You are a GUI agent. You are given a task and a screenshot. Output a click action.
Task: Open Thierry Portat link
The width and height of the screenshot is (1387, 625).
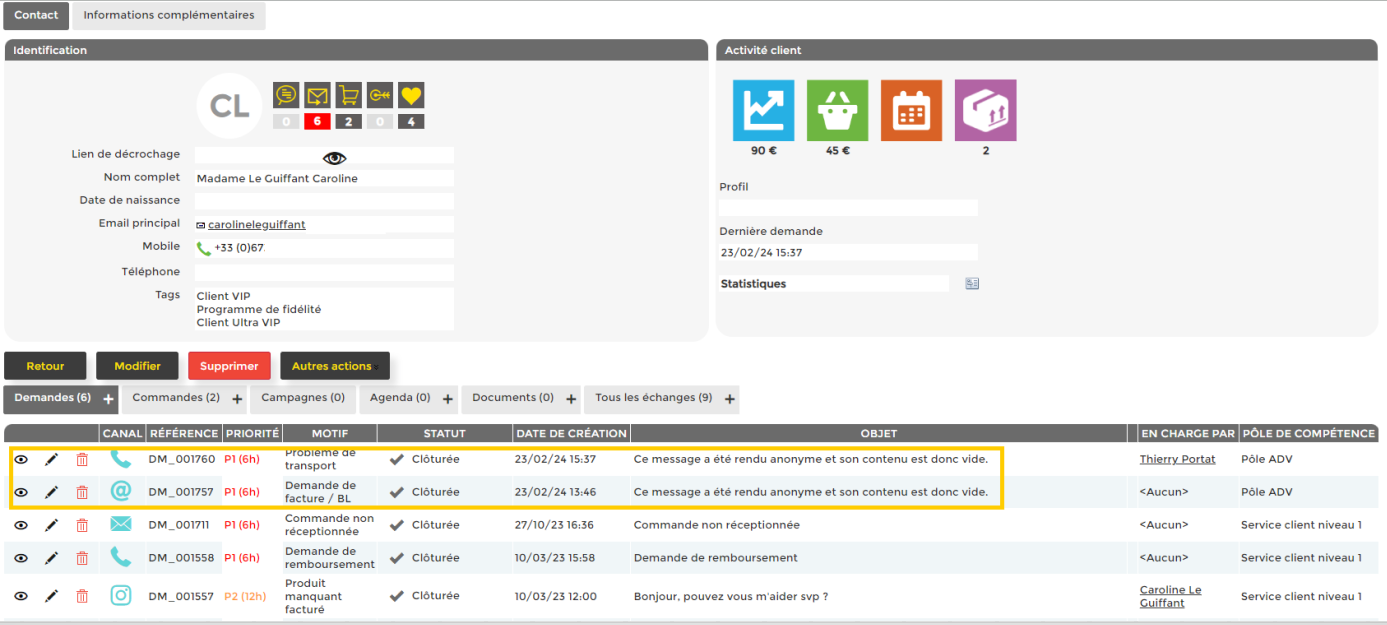click(x=1177, y=459)
